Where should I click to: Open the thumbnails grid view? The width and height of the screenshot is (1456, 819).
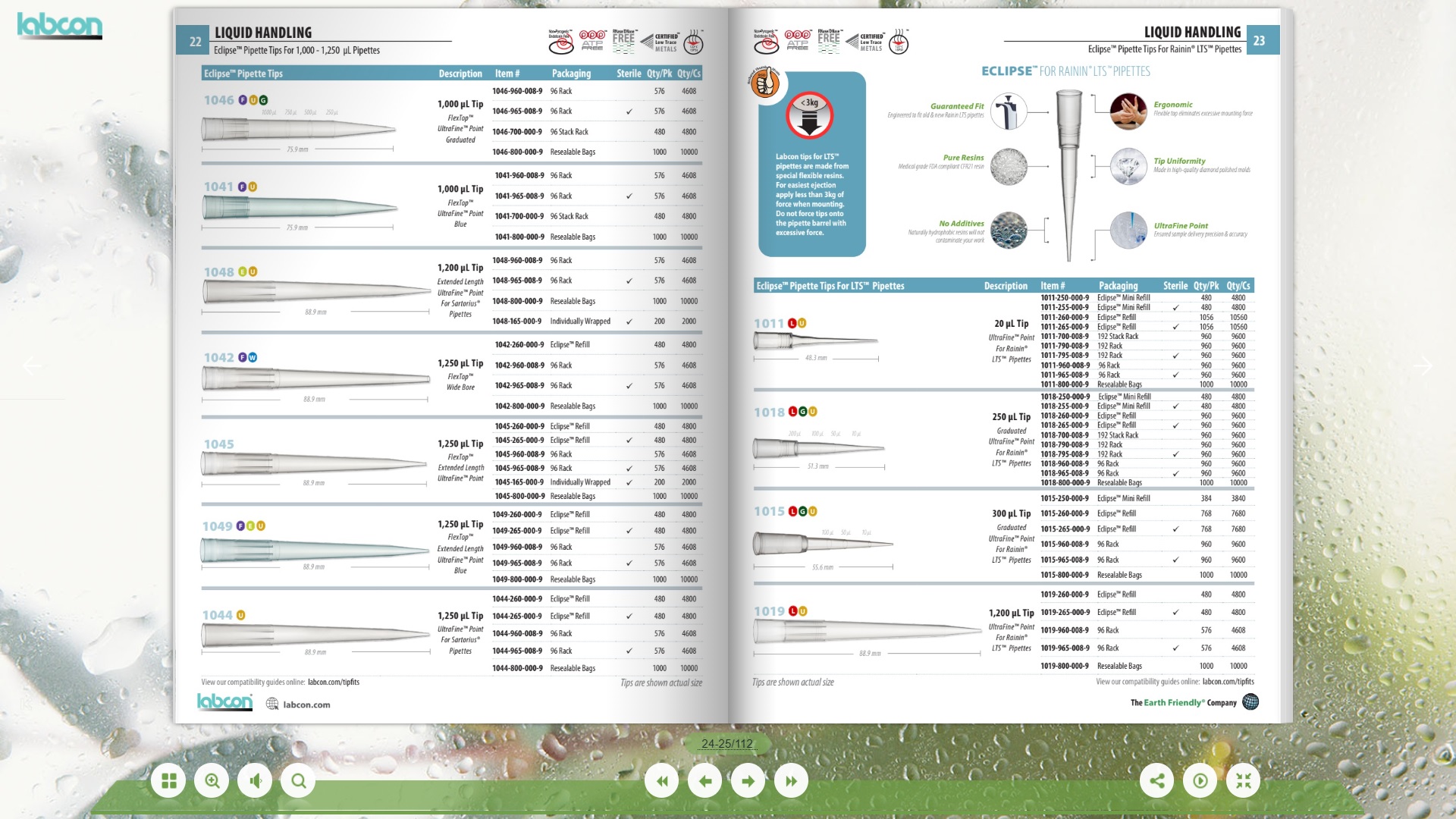(168, 781)
